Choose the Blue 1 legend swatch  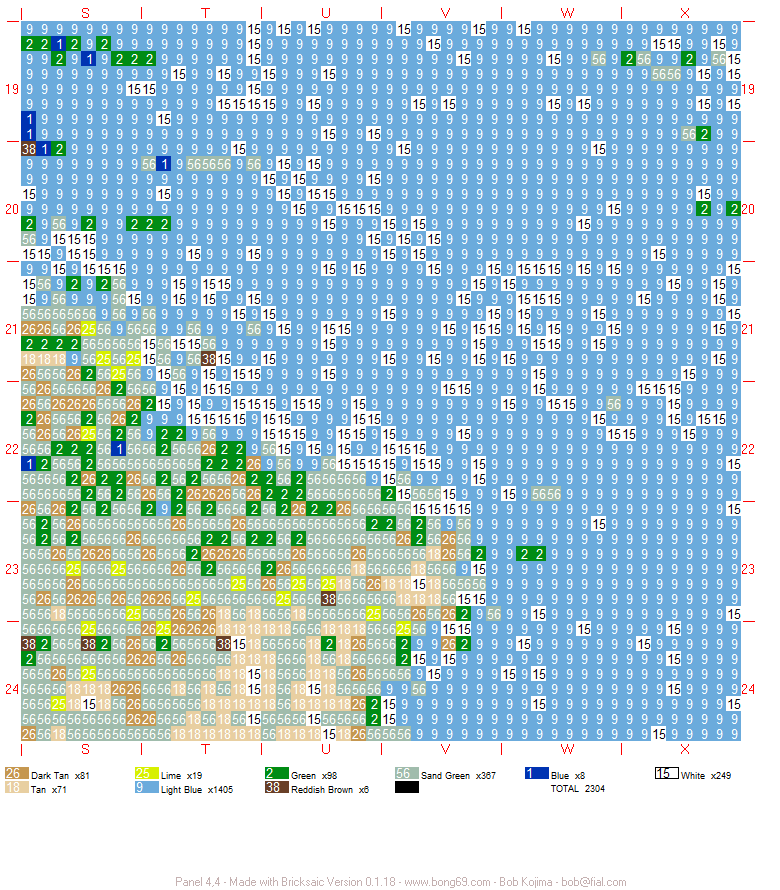pos(536,773)
